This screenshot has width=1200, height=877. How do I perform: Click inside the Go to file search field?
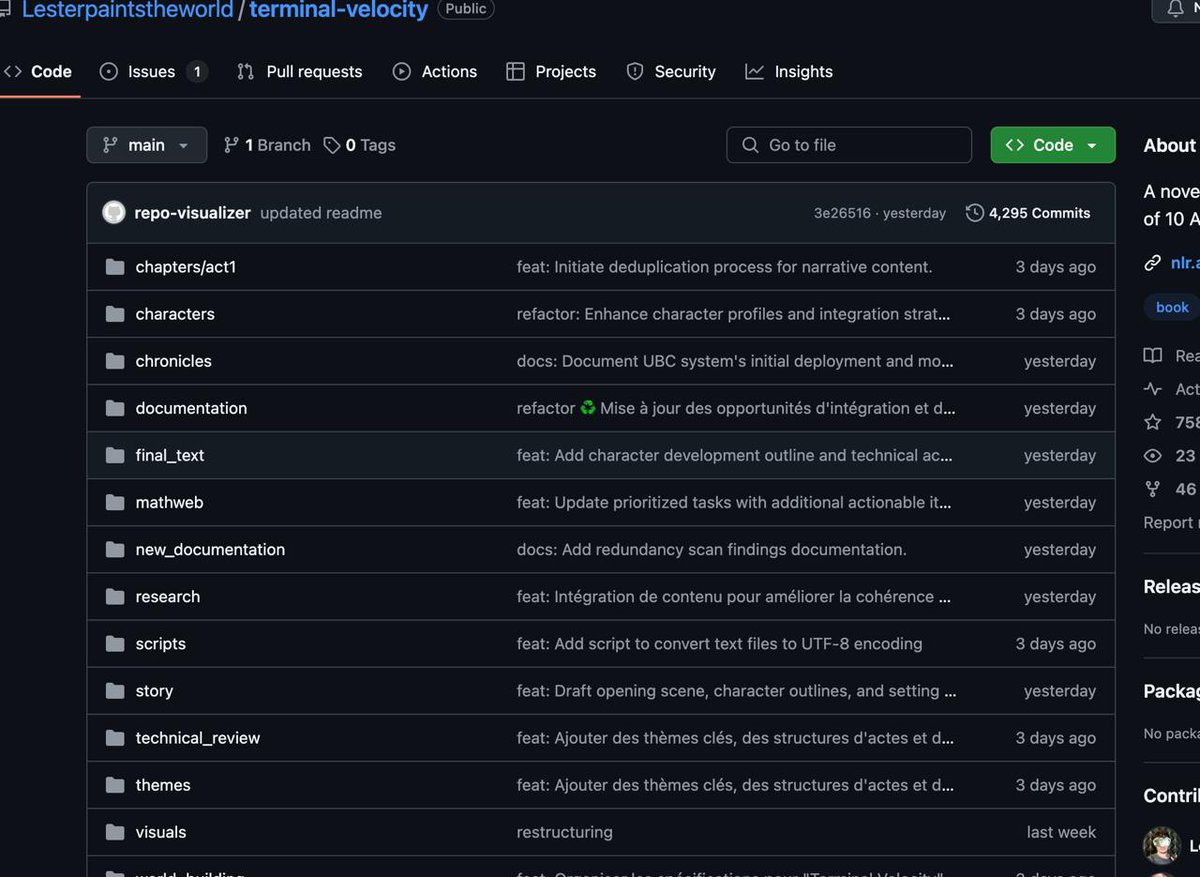(x=848, y=144)
